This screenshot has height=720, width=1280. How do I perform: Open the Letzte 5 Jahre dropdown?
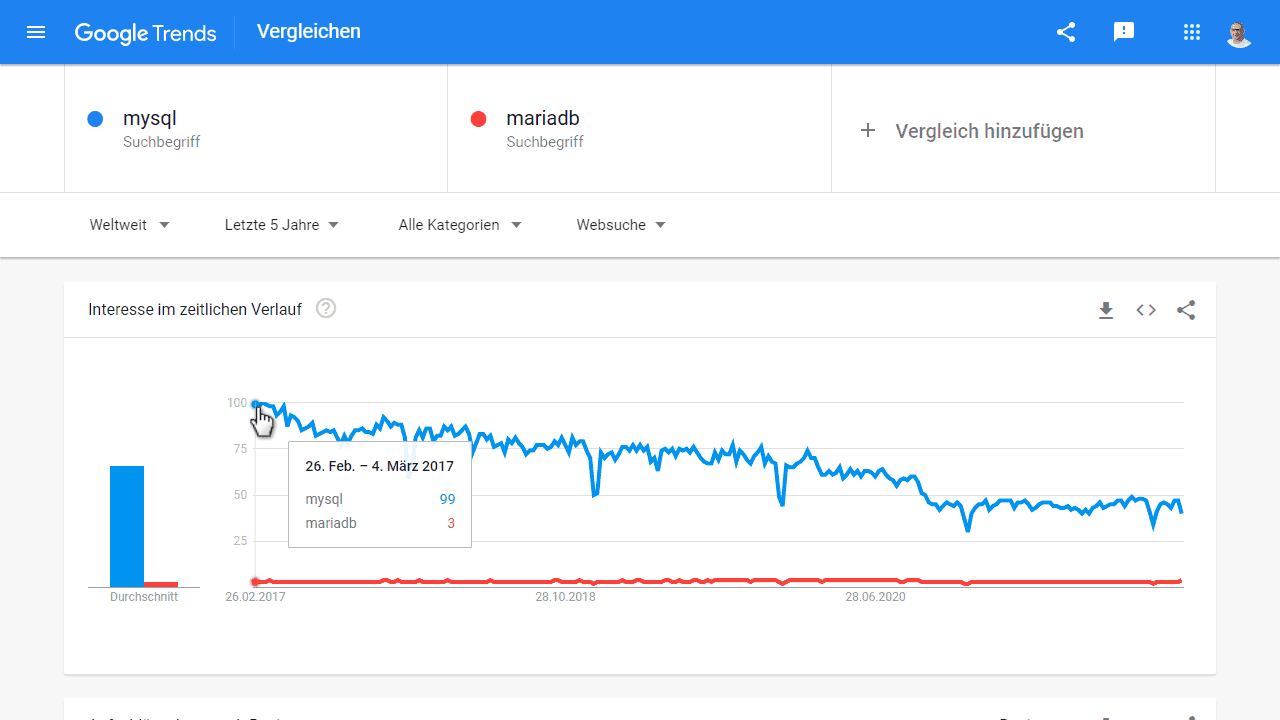point(282,225)
